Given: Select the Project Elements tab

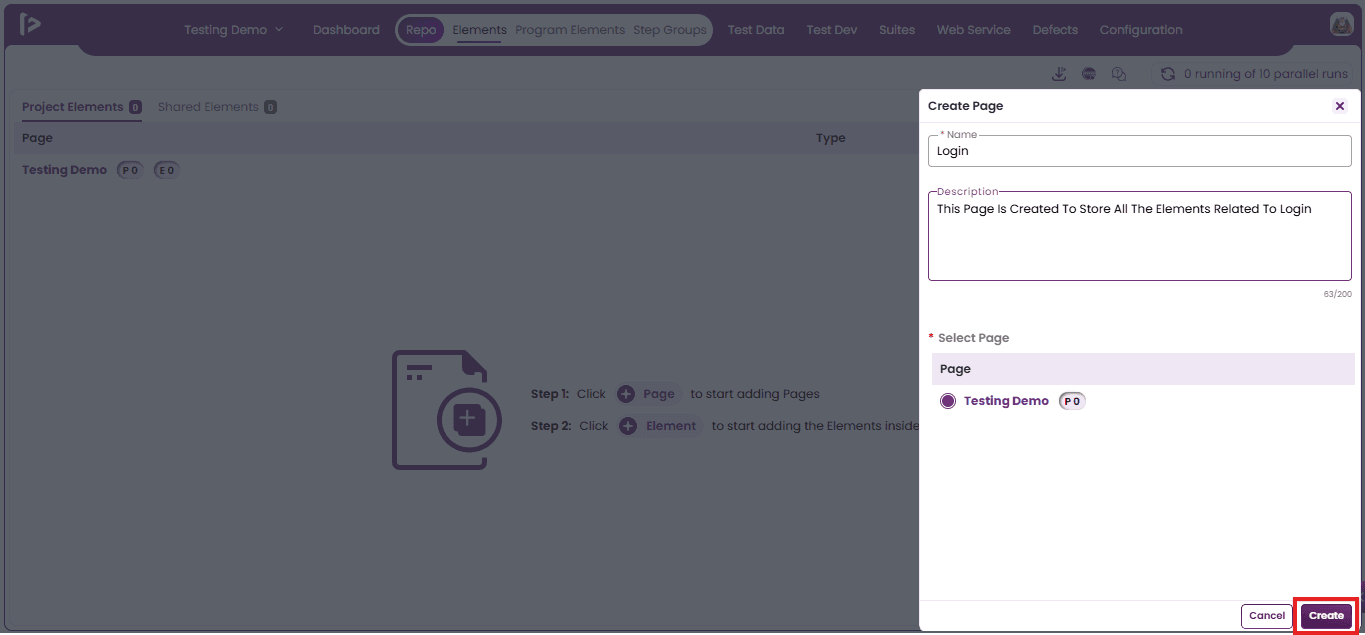Looking at the screenshot, I should 82,107.
